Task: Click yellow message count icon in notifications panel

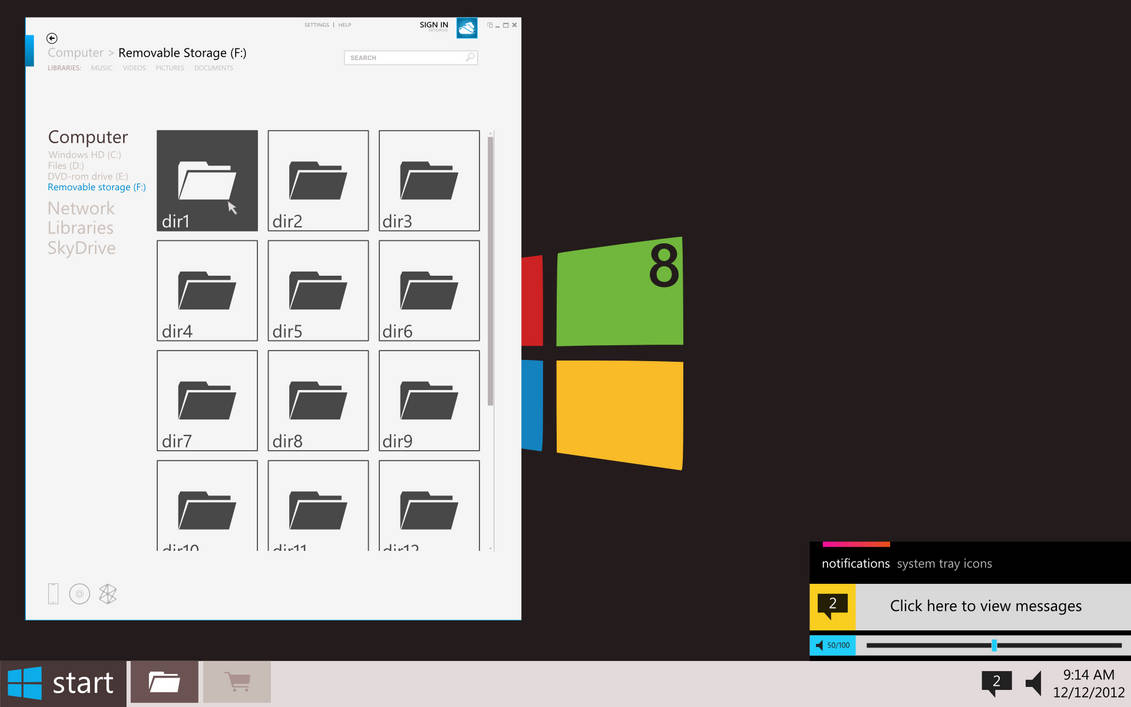Action: tap(832, 607)
